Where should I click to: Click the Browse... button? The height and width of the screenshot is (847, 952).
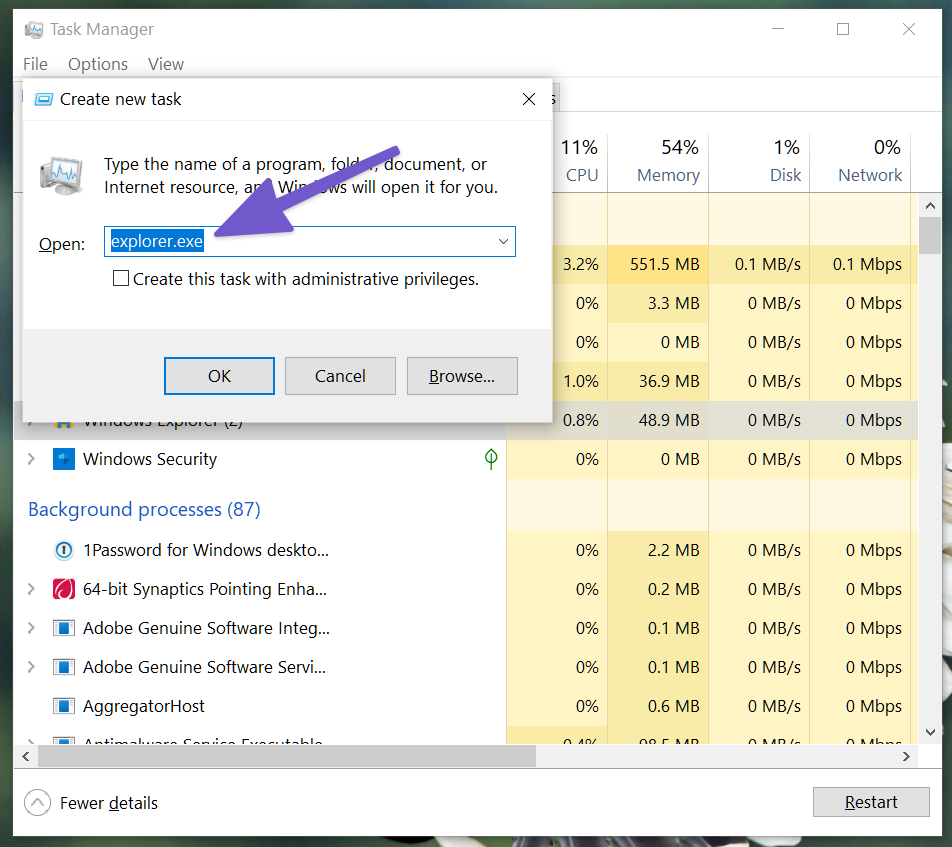click(462, 376)
